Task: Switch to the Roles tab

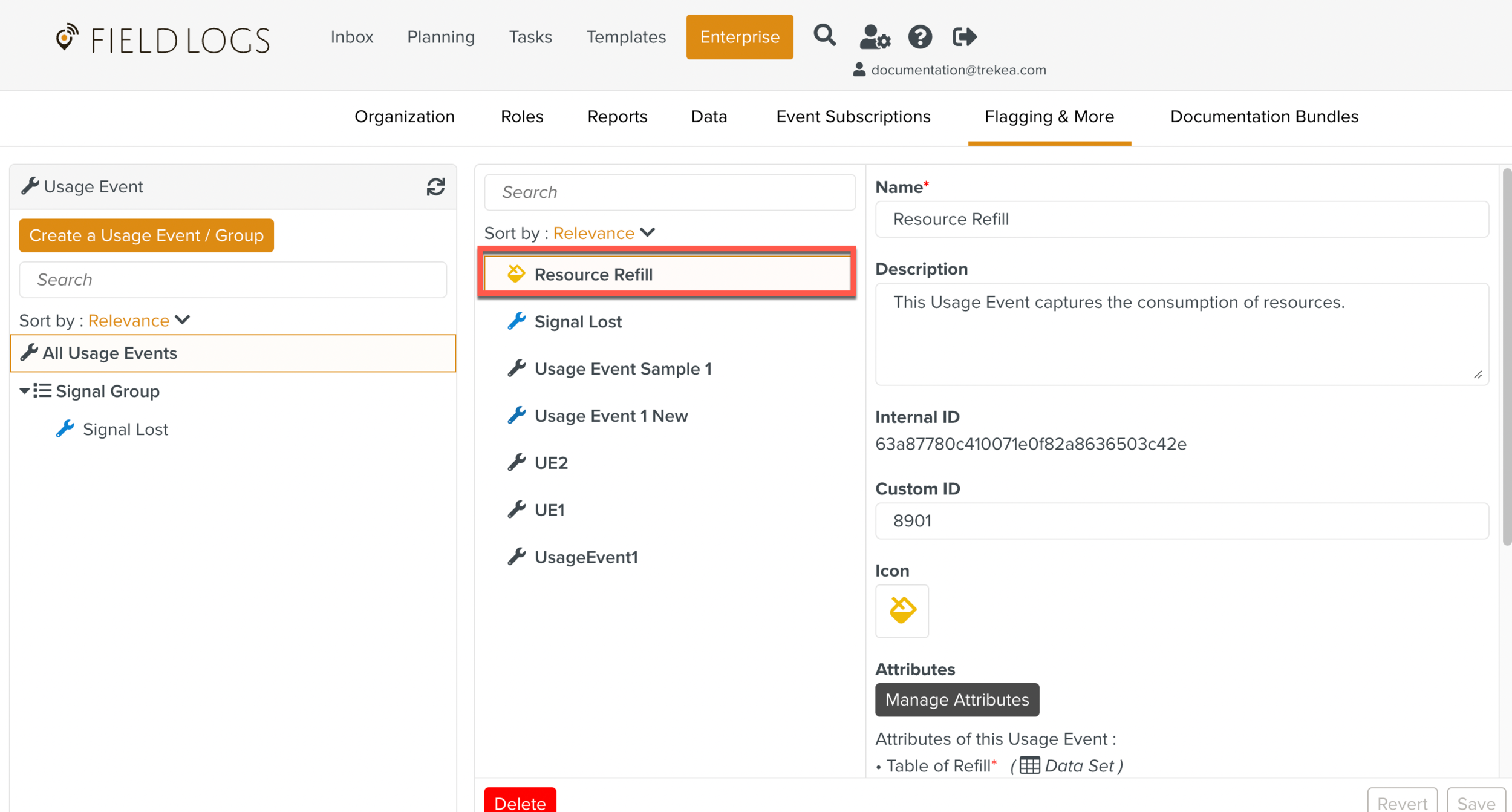Action: [521, 117]
